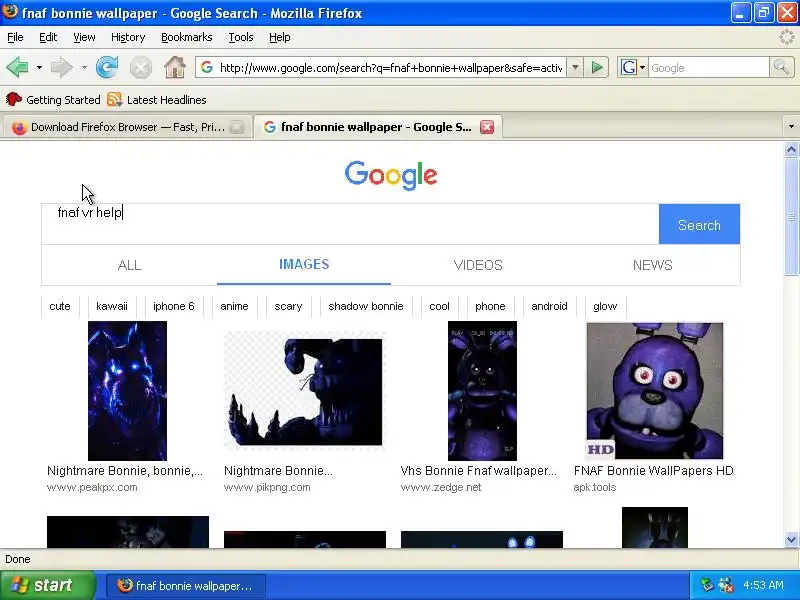Click the blue Search button

[x=699, y=224]
